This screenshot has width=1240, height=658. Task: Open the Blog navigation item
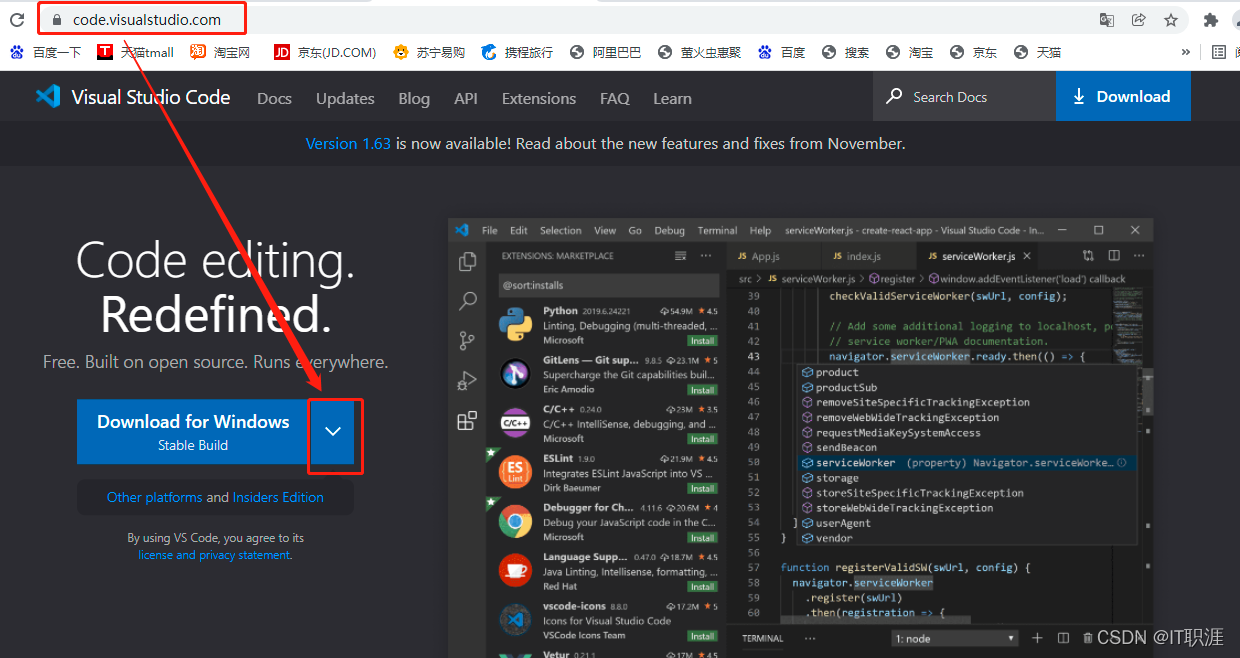(x=414, y=98)
